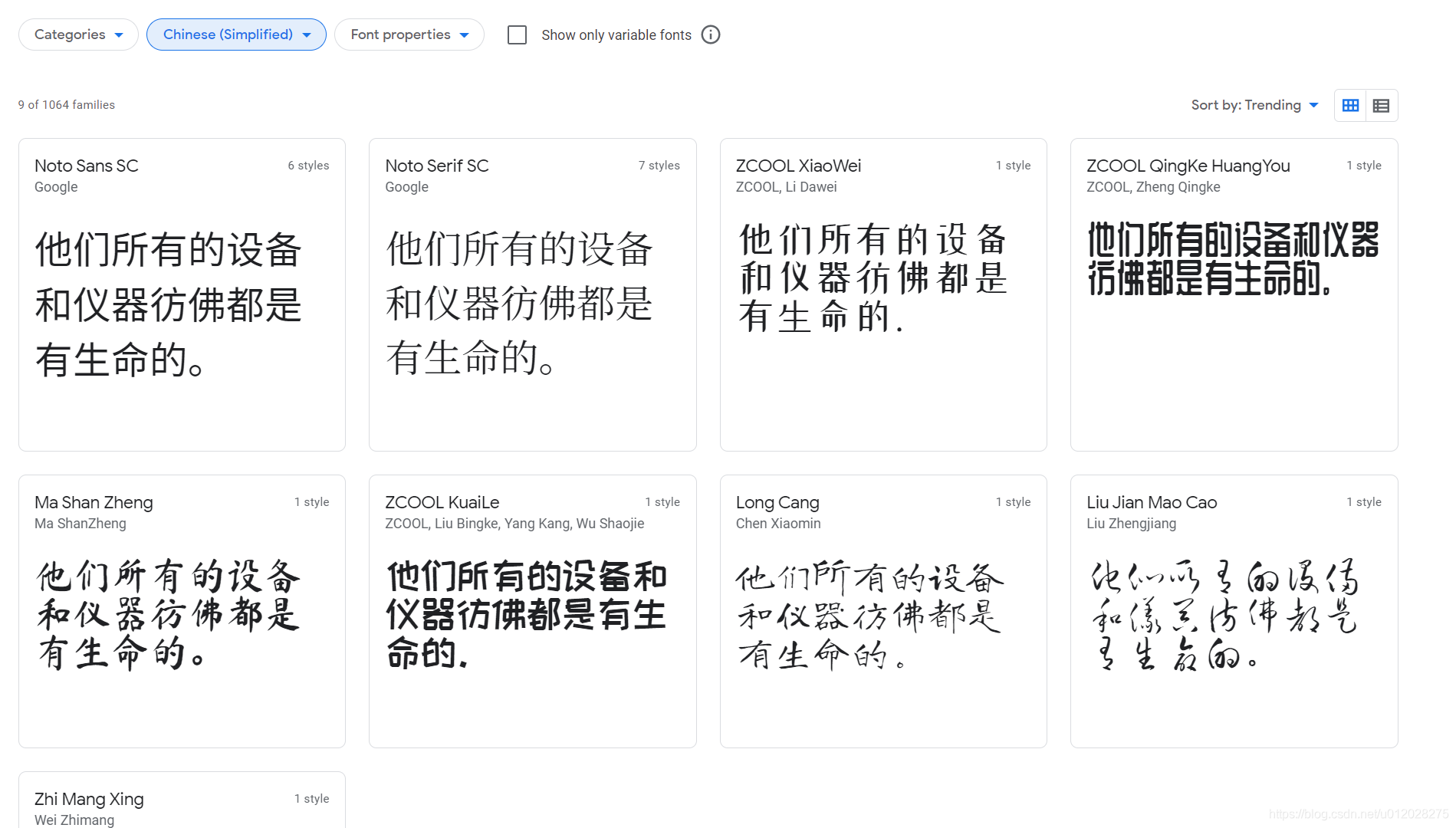Click '1 style' label on Zhi Mang Xing card
Image resolution: width=1456 pixels, height=828 pixels.
click(311, 799)
